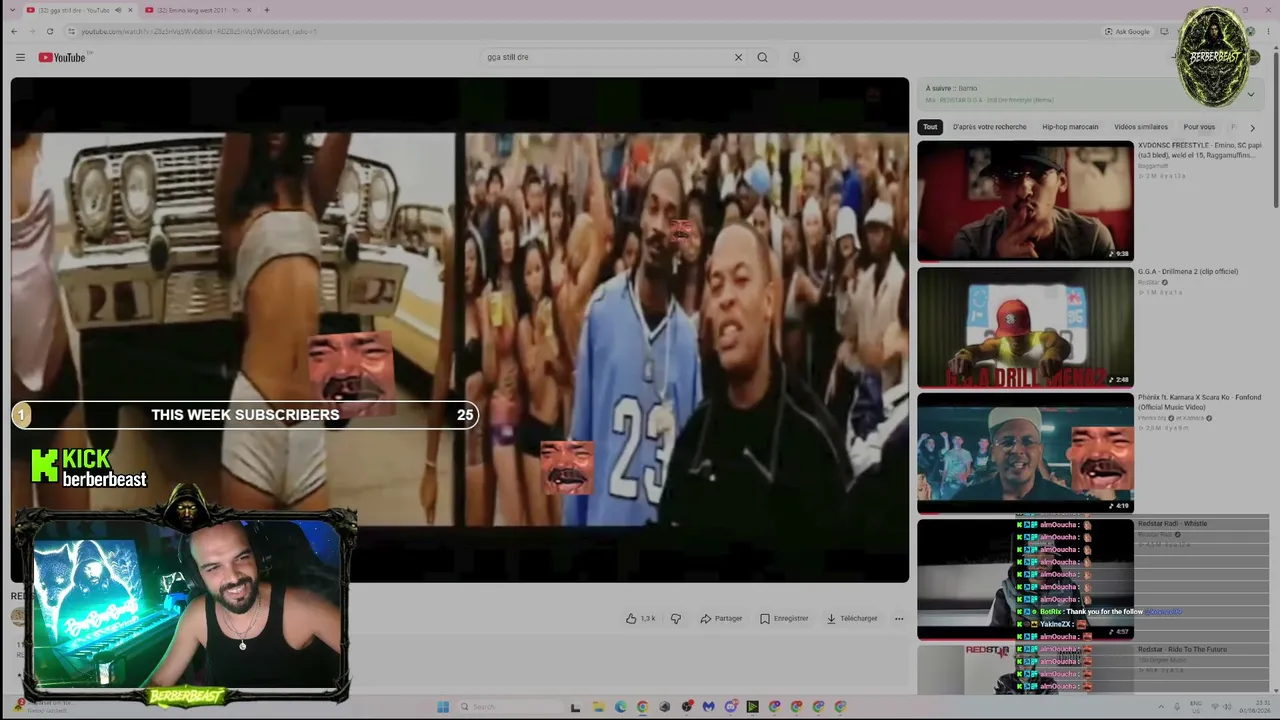1280x720 pixels.
Task: Click the Ask Google button
Action: 1127,31
